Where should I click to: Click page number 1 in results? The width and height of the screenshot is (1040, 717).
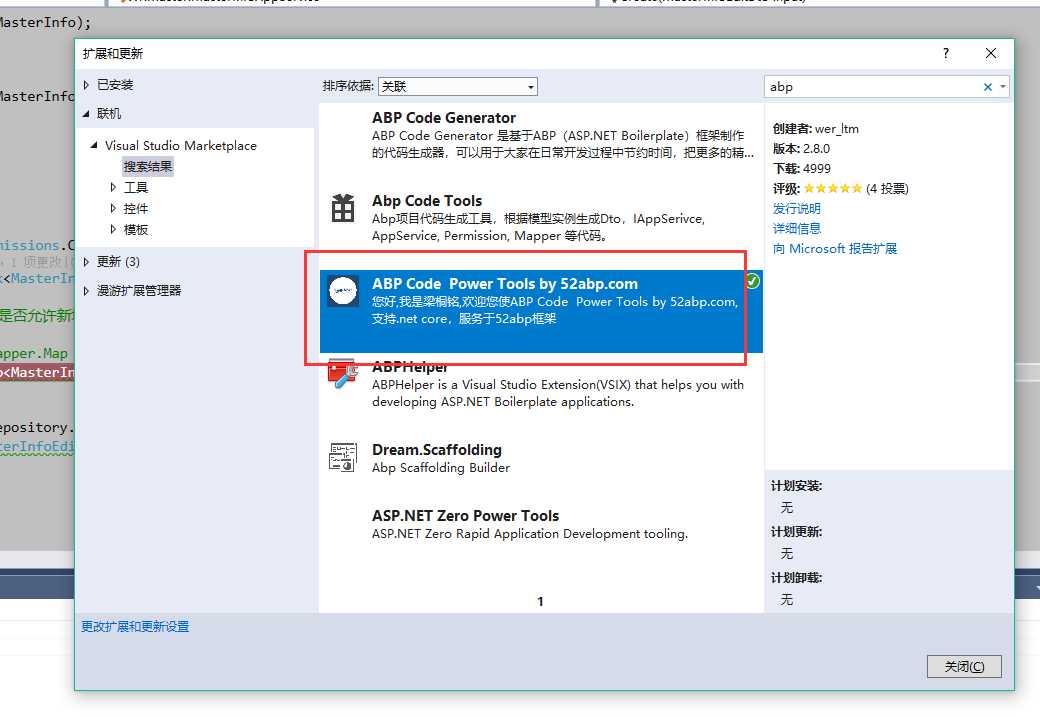pos(541,602)
